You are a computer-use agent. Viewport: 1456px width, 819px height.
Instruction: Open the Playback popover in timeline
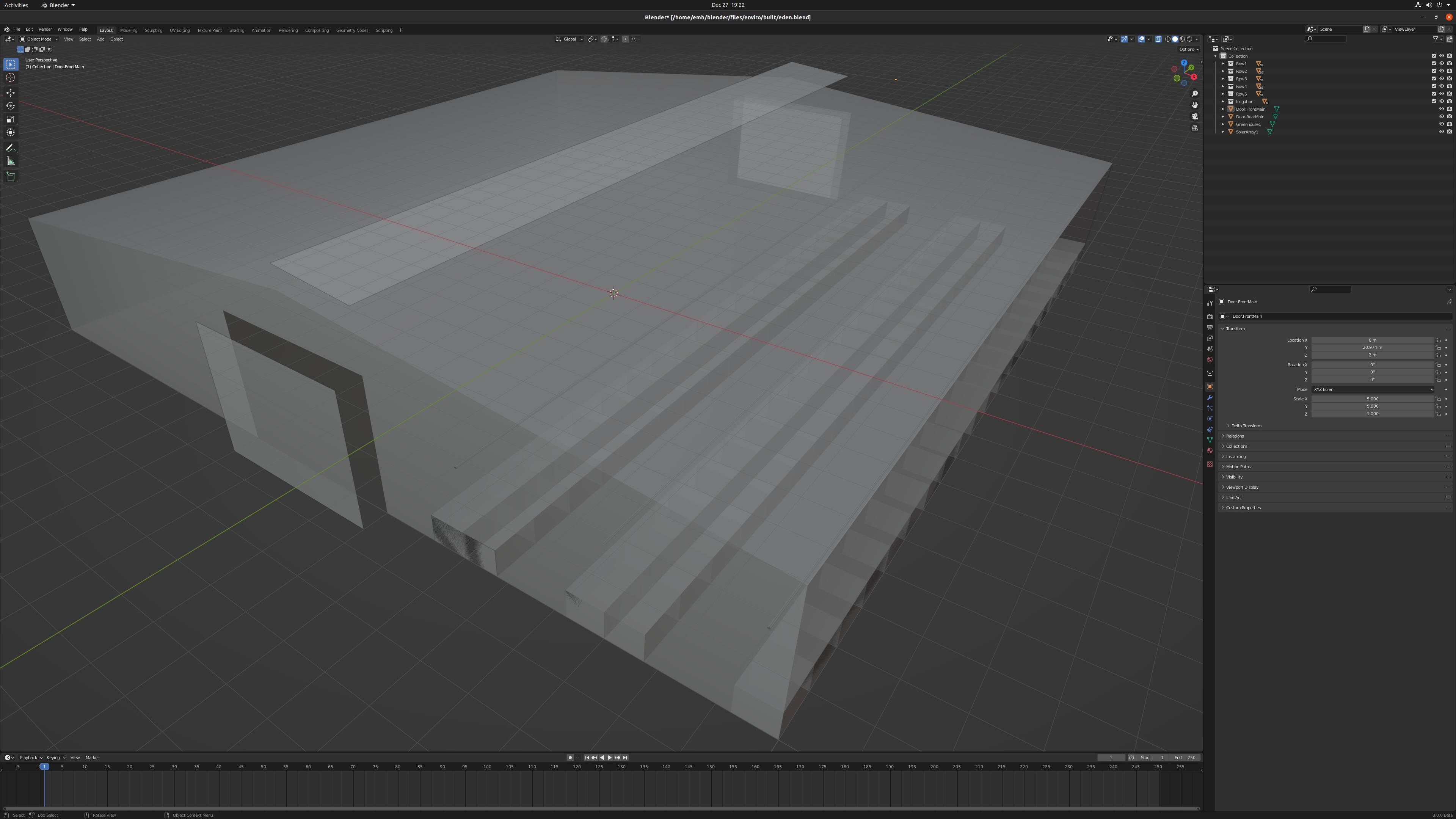(x=30, y=758)
